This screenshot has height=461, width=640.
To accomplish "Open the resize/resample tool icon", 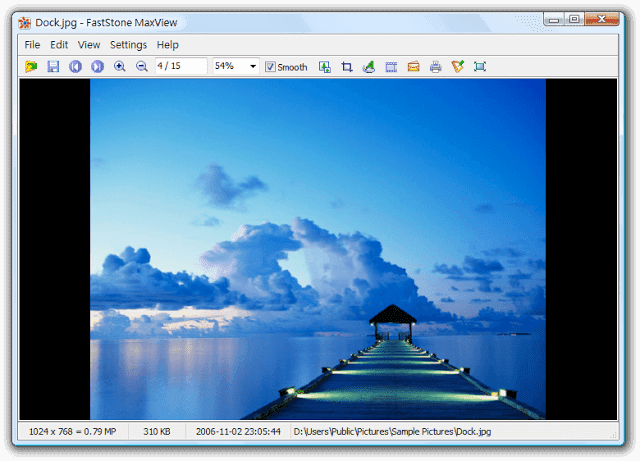I will point(325,67).
